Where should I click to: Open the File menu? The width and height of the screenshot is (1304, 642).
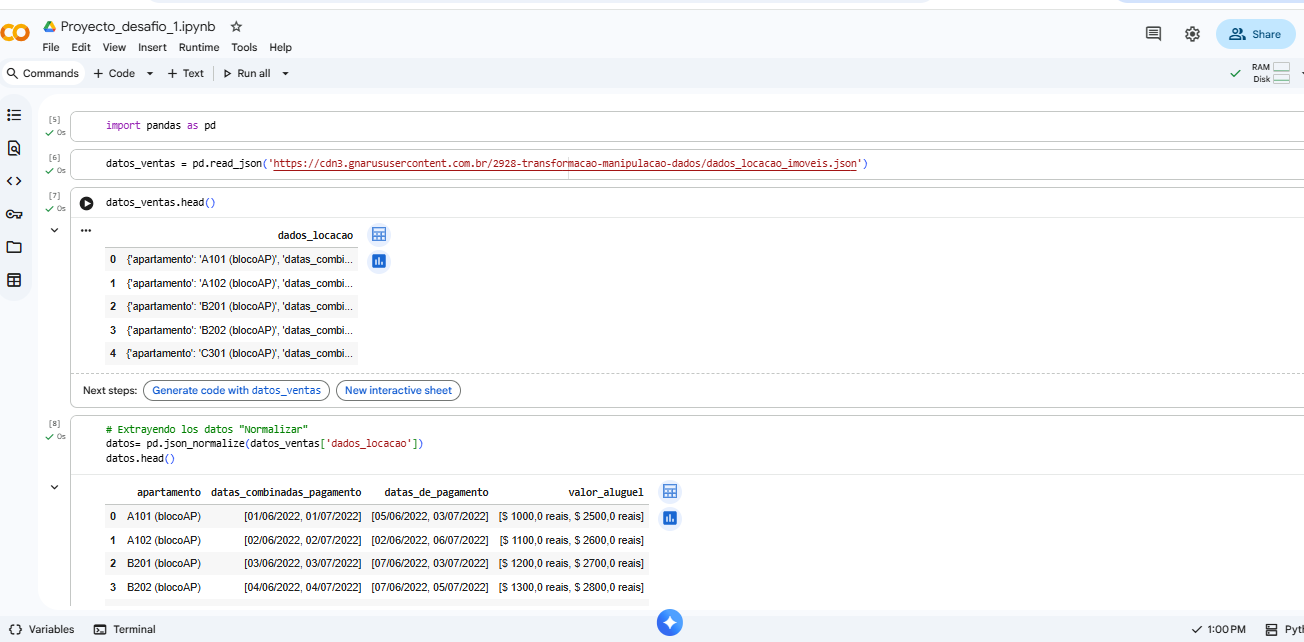click(50, 47)
